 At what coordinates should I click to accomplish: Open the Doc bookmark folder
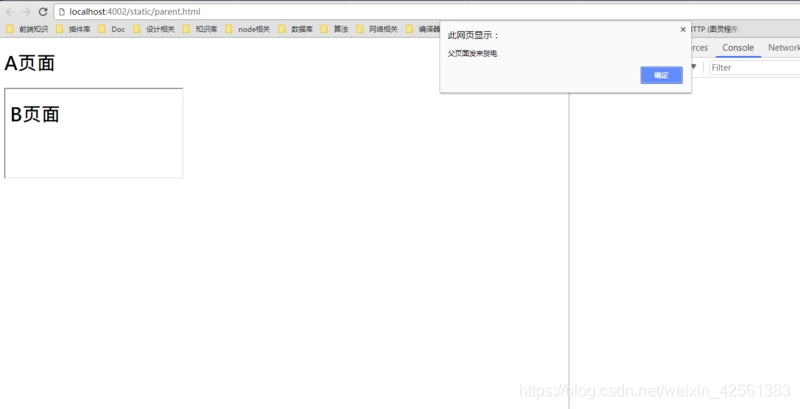pyautogui.click(x=112, y=29)
